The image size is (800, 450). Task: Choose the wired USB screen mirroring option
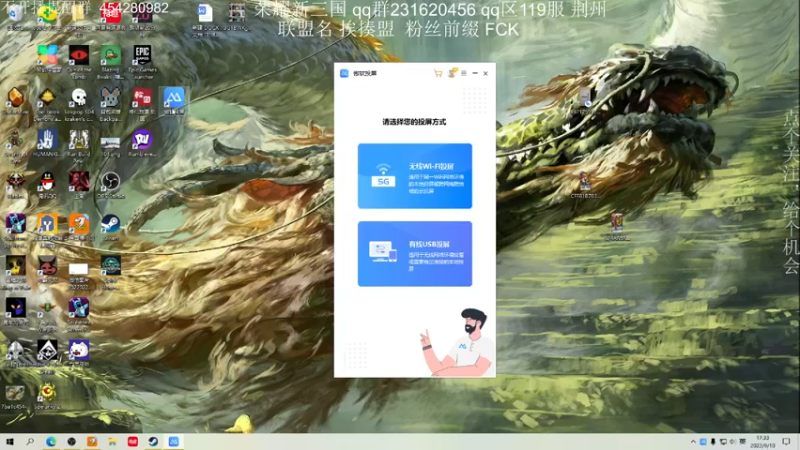[x=415, y=254]
